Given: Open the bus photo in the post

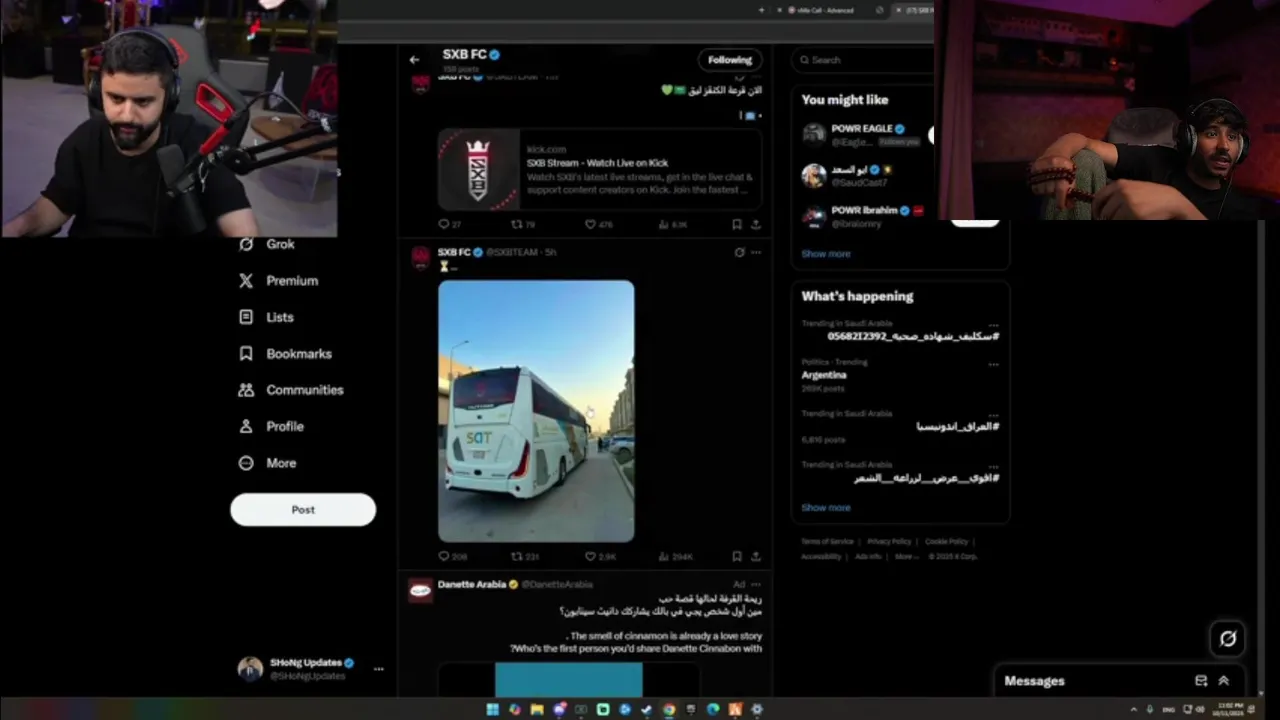Looking at the screenshot, I should point(536,411).
